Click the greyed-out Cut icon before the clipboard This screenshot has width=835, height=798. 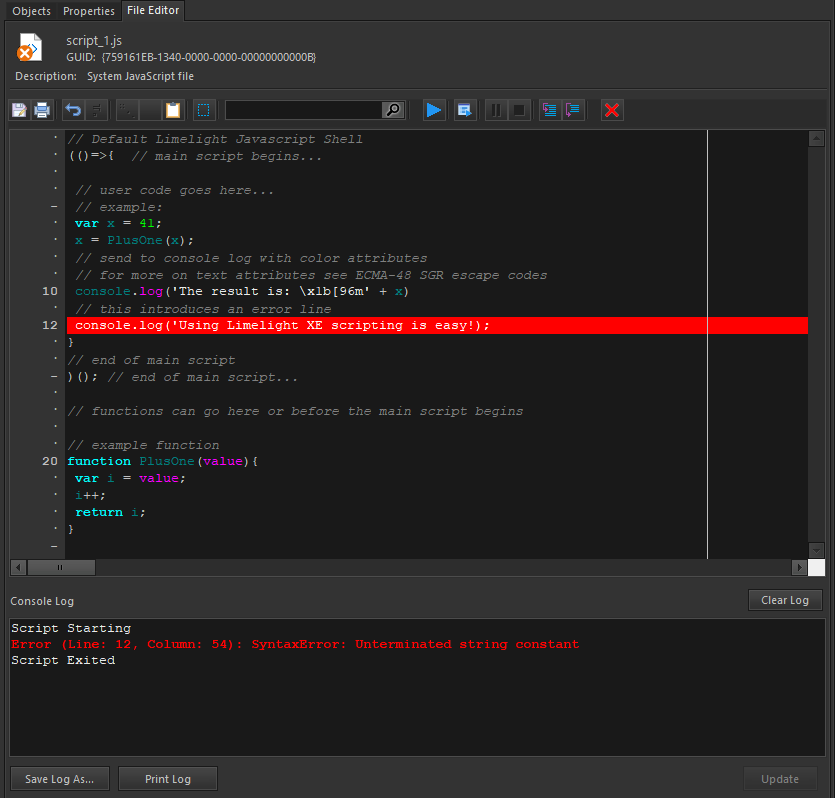click(128, 110)
